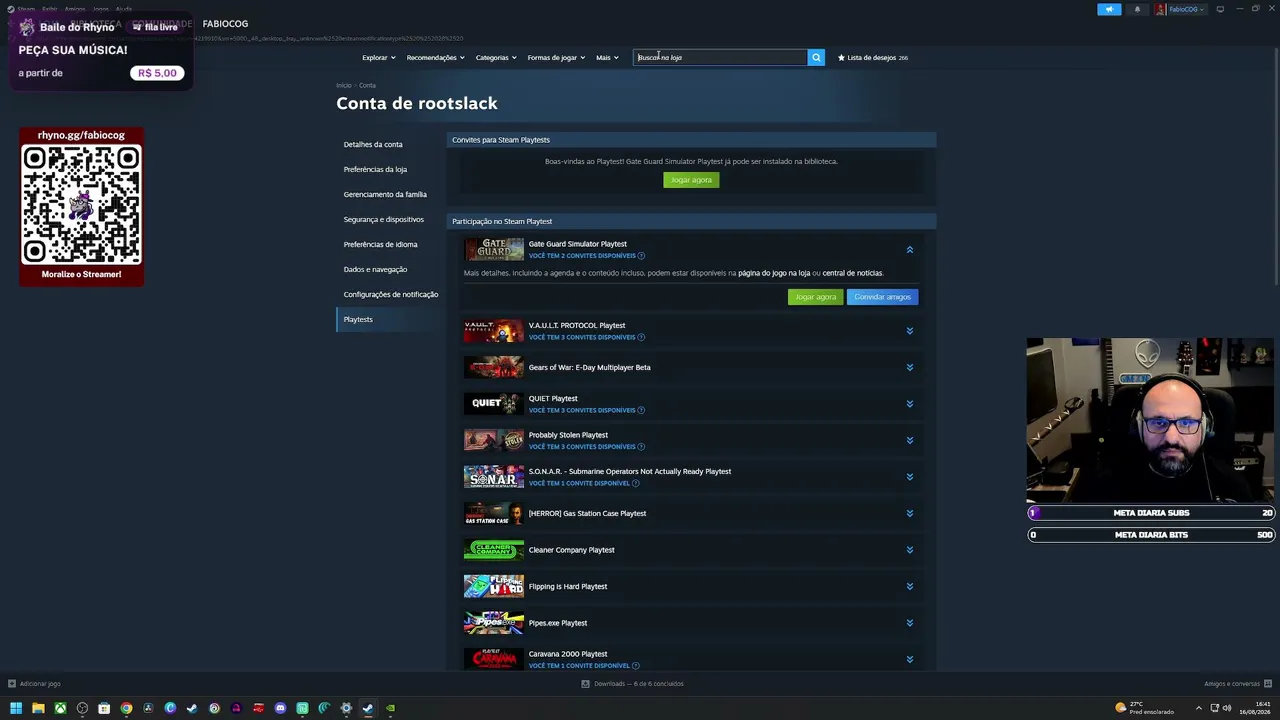Collapse the Gate Guard Simulator Playtest row
1280x720 pixels.
pos(909,250)
